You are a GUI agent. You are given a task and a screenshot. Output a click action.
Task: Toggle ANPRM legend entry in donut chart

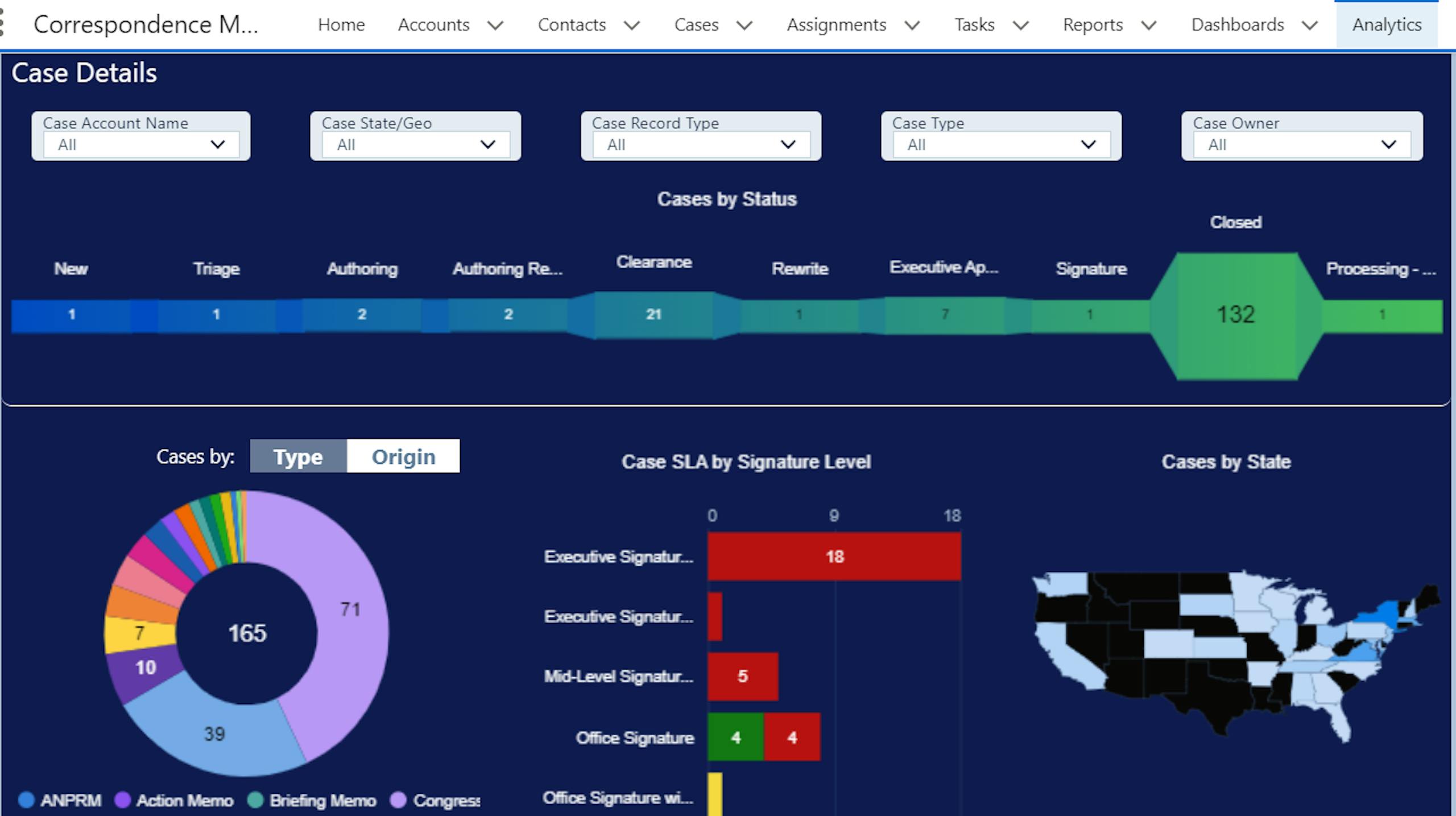pyautogui.click(x=60, y=800)
